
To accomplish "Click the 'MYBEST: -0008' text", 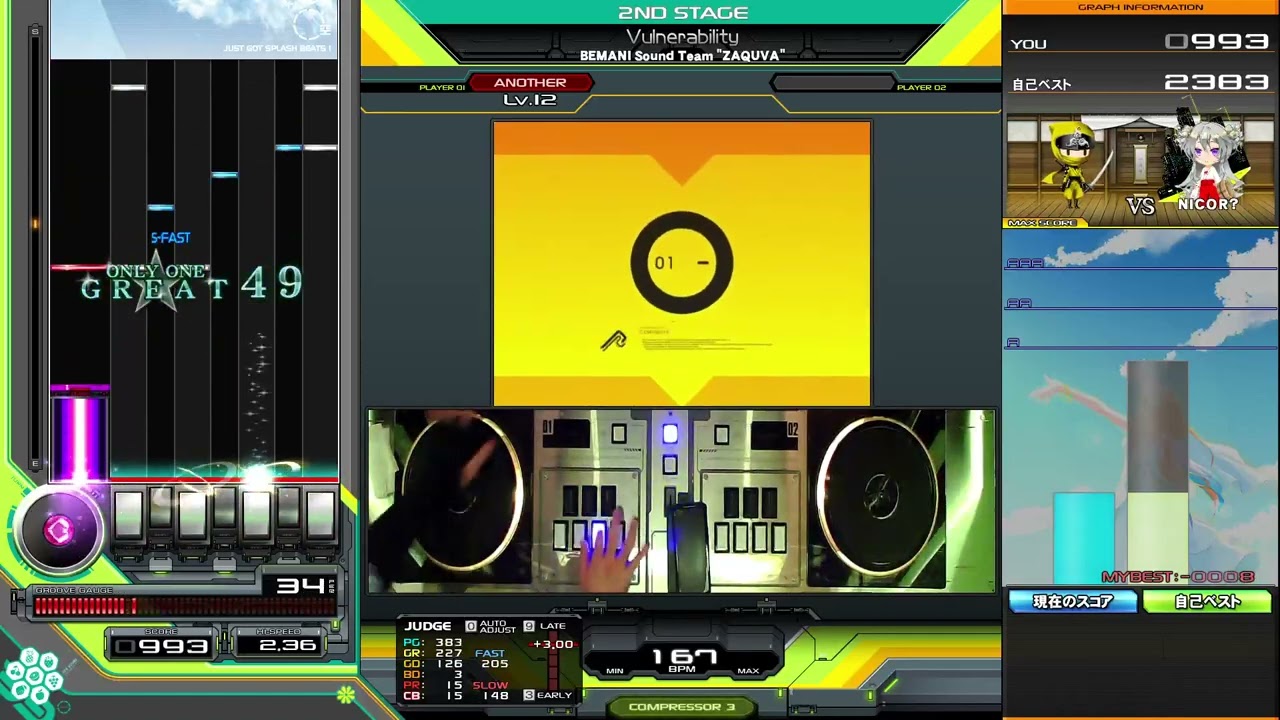I will (1178, 577).
